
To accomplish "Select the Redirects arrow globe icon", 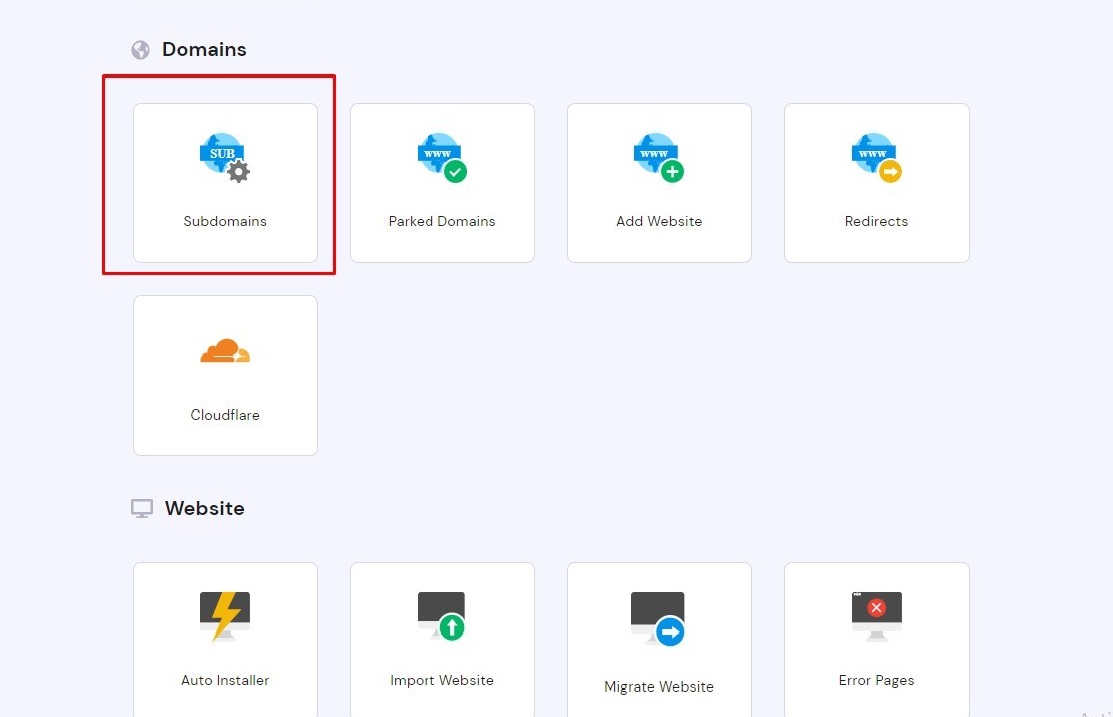I will (876, 157).
